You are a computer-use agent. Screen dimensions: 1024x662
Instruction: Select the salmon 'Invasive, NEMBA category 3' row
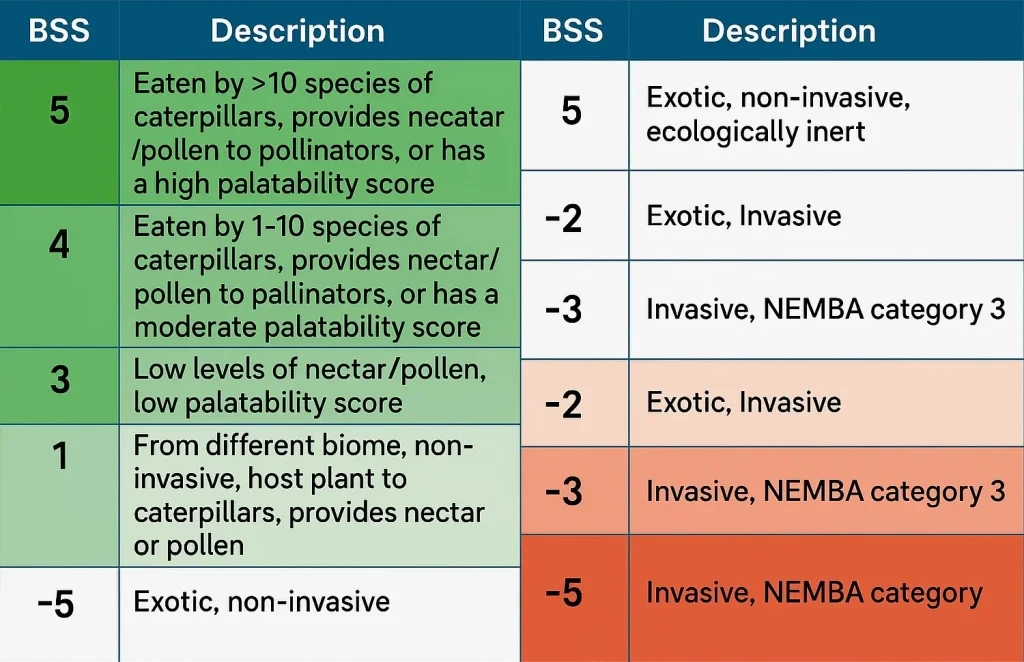[x=773, y=491]
